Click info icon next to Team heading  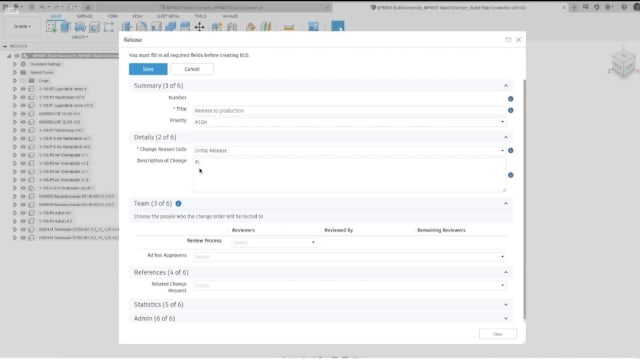pos(178,203)
